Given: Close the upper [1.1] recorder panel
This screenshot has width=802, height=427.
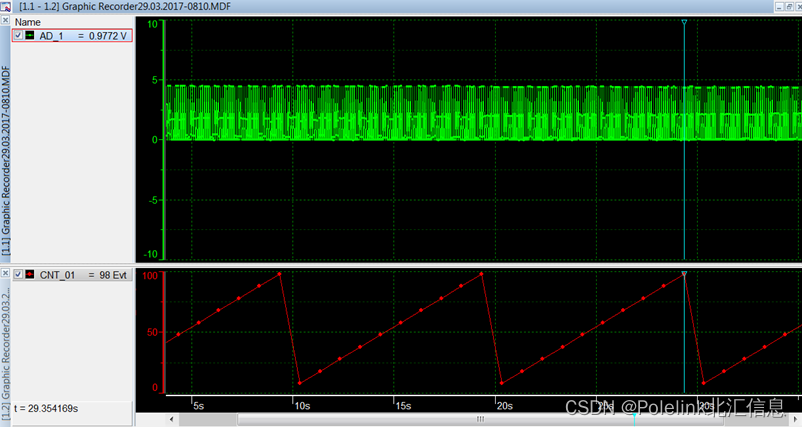Looking at the screenshot, I should [5, 20].
